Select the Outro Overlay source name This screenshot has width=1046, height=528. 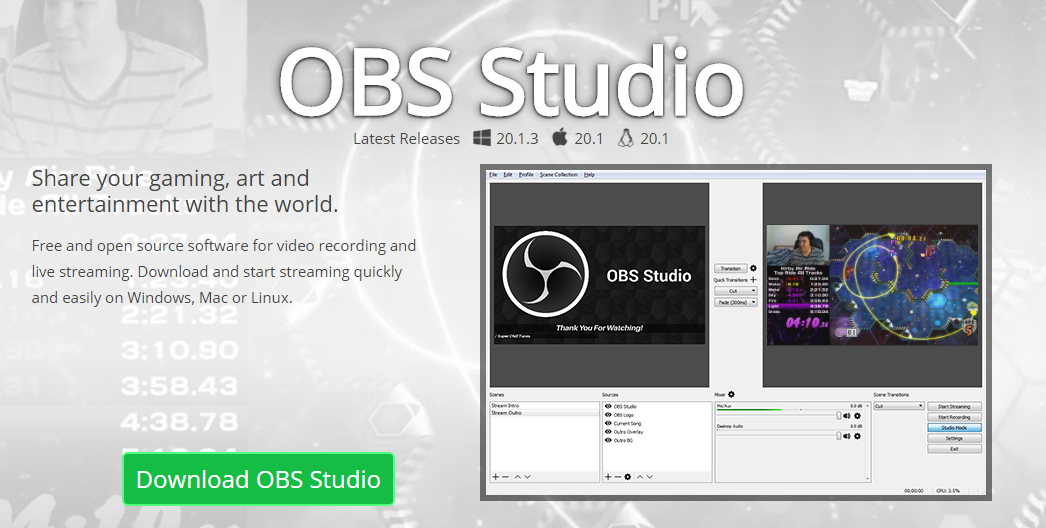(x=628, y=432)
